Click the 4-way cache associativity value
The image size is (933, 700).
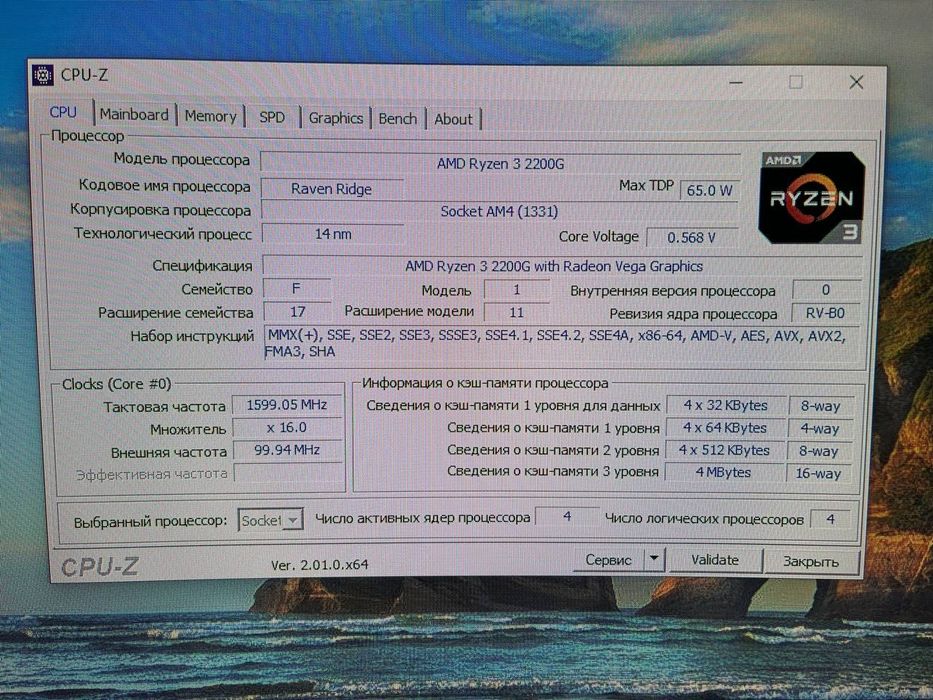click(820, 429)
